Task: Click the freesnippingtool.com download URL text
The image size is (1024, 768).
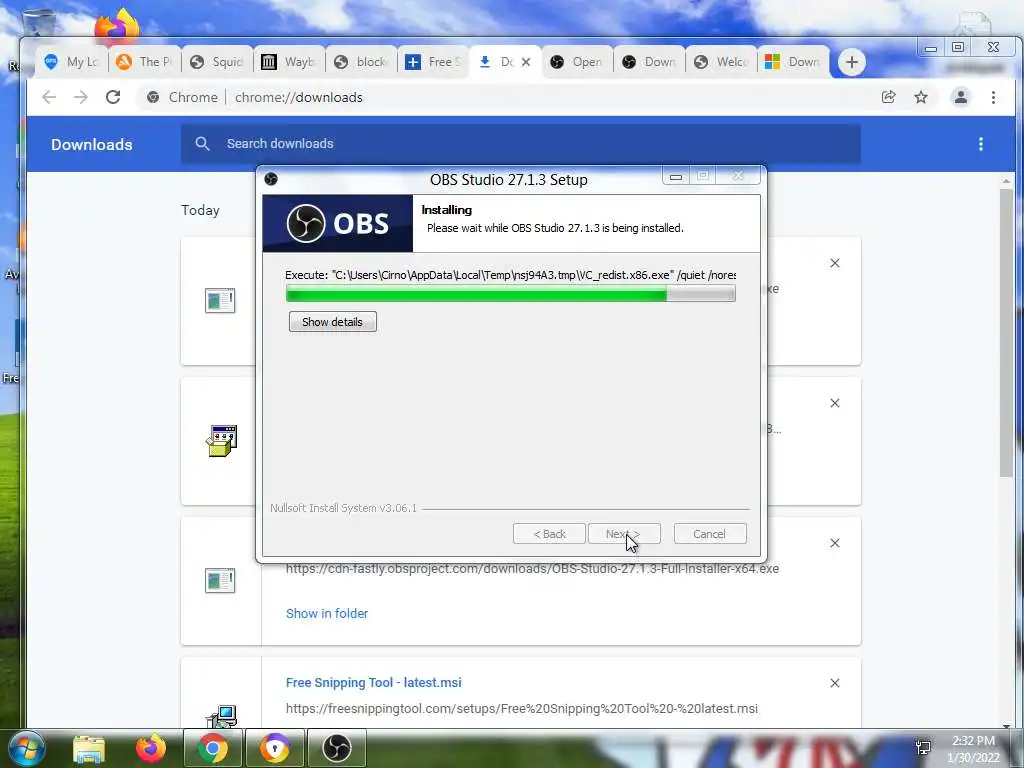Action: click(522, 709)
